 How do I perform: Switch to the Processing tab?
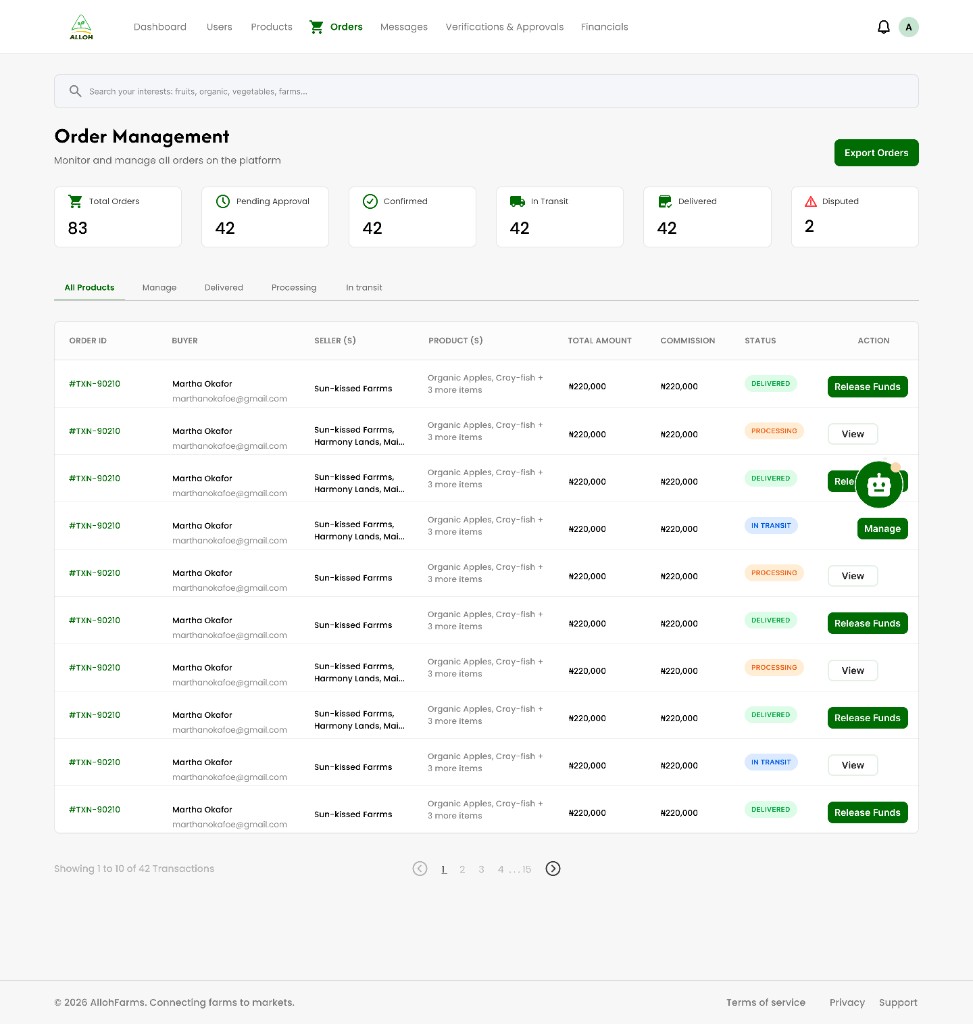[293, 287]
